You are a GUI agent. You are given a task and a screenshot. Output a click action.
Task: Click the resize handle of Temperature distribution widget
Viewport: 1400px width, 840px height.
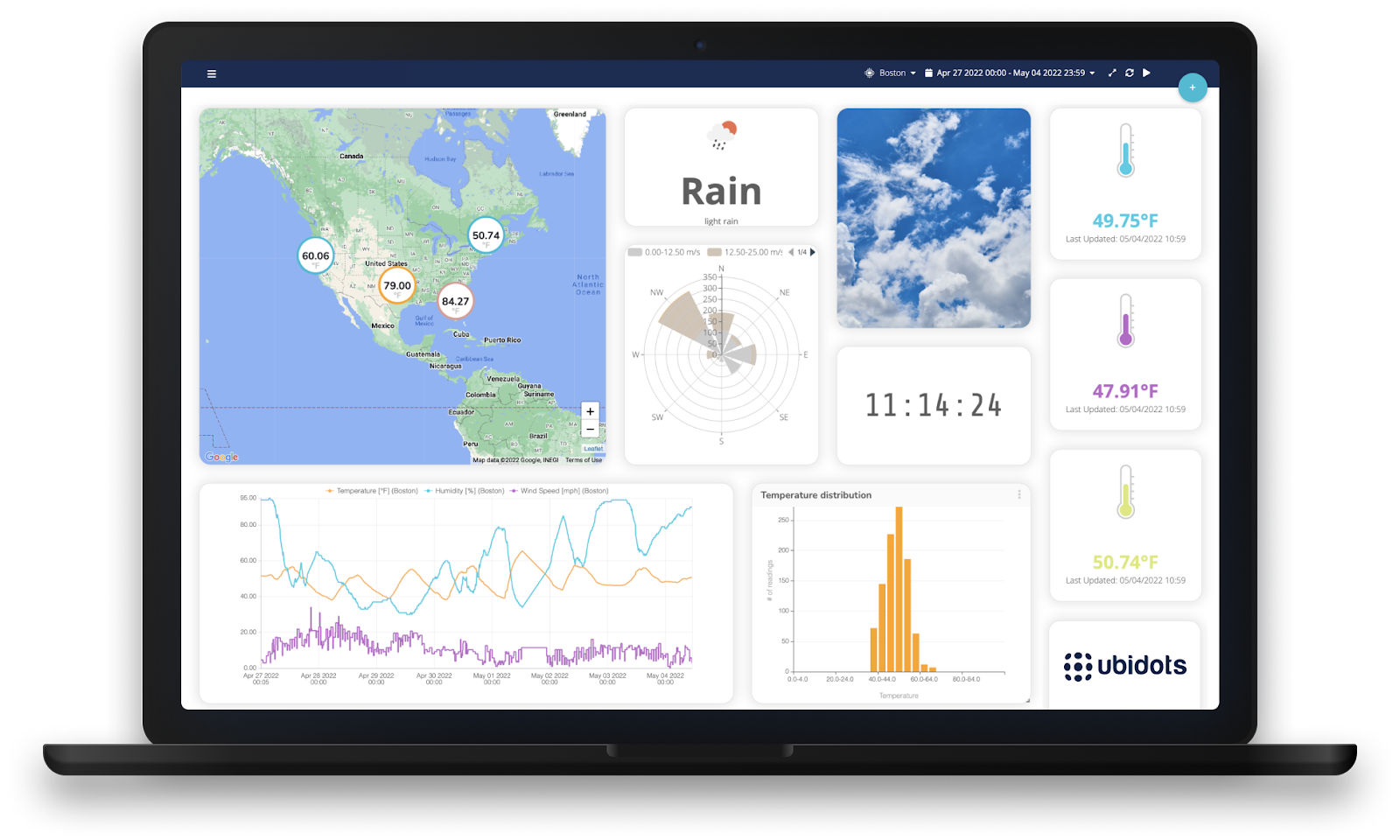pos(1027,700)
